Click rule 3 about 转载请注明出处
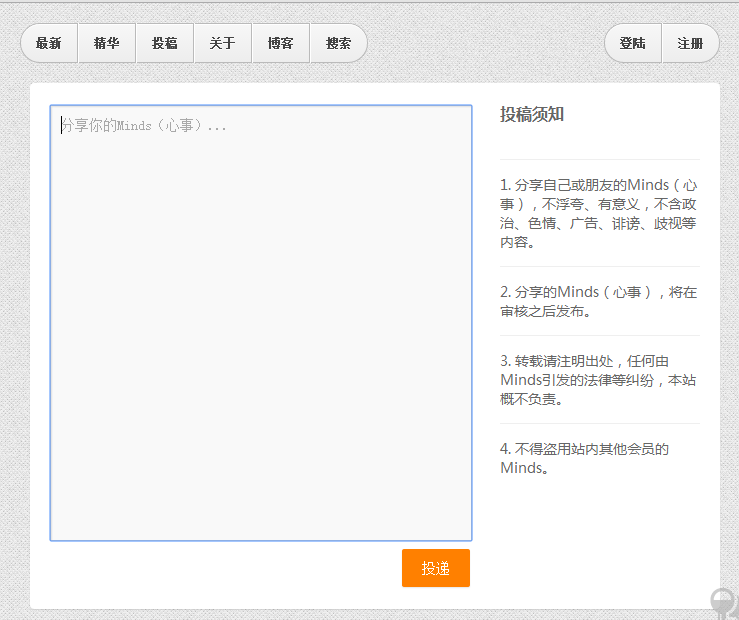 tap(599, 379)
